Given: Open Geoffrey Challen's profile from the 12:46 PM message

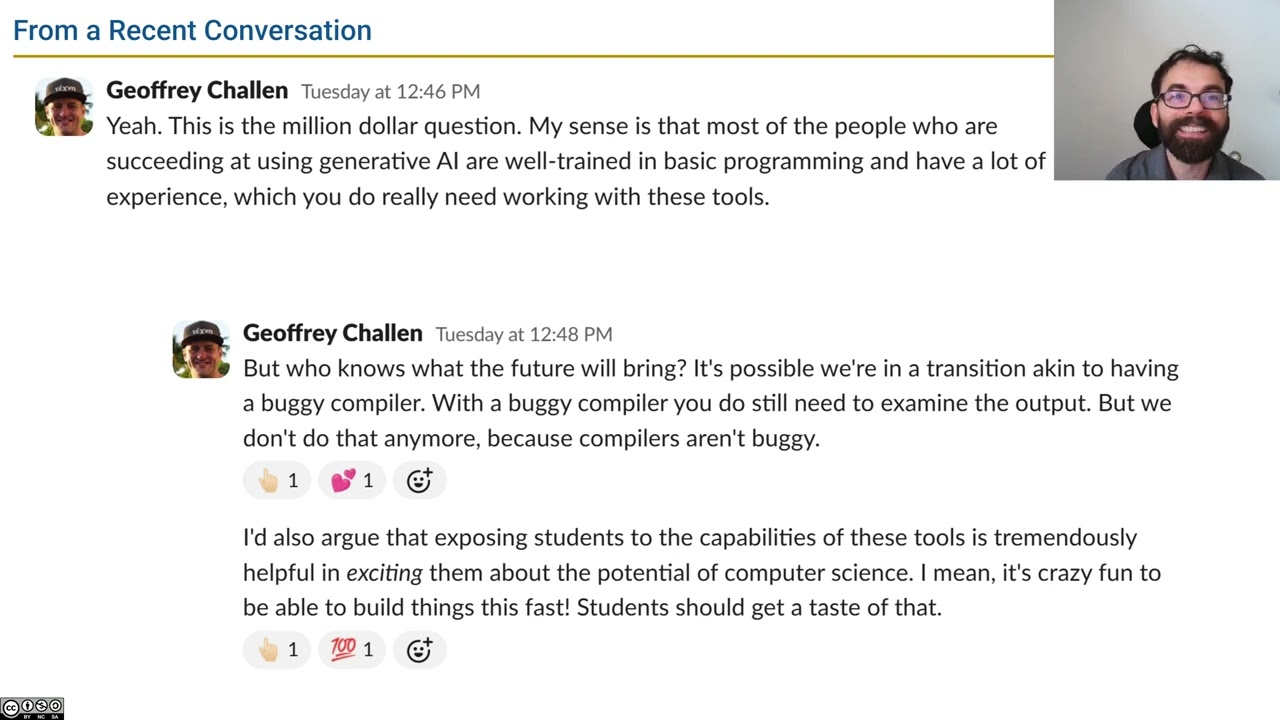Looking at the screenshot, I should click(197, 91).
